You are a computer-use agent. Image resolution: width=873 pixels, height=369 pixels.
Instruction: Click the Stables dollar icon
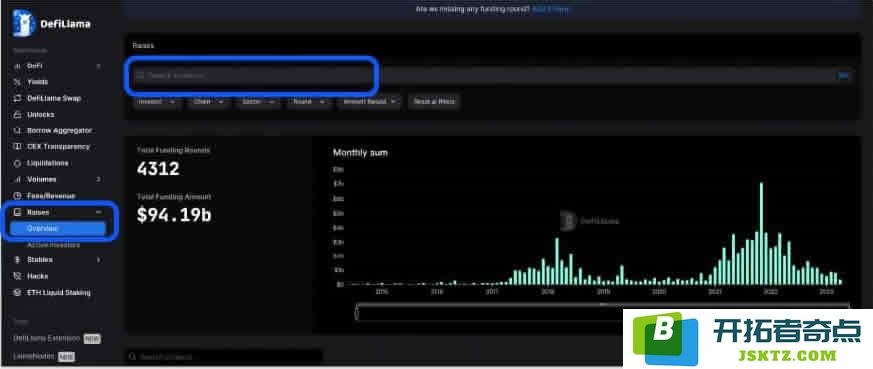17,260
